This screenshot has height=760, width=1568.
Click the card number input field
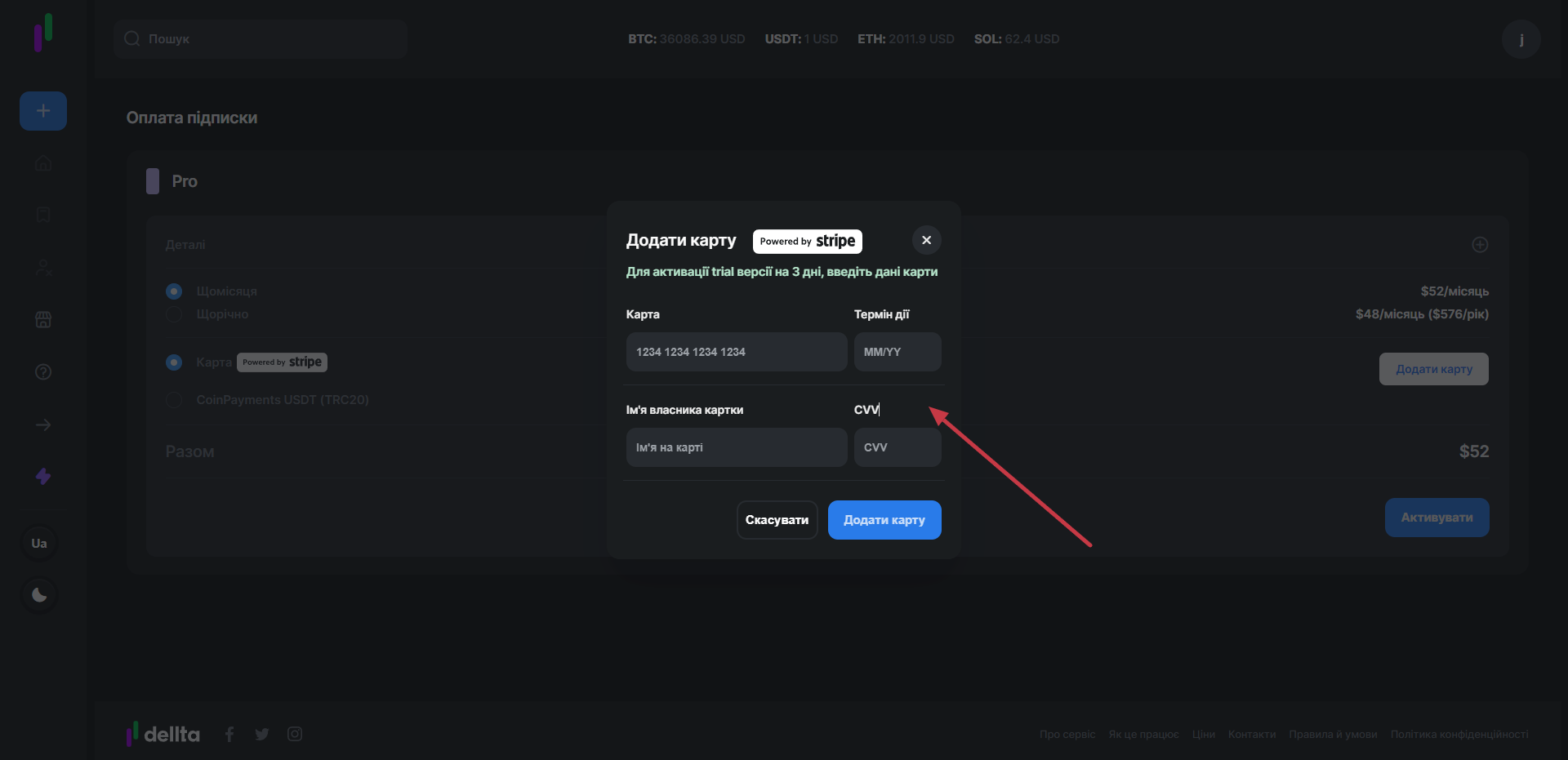tap(736, 352)
